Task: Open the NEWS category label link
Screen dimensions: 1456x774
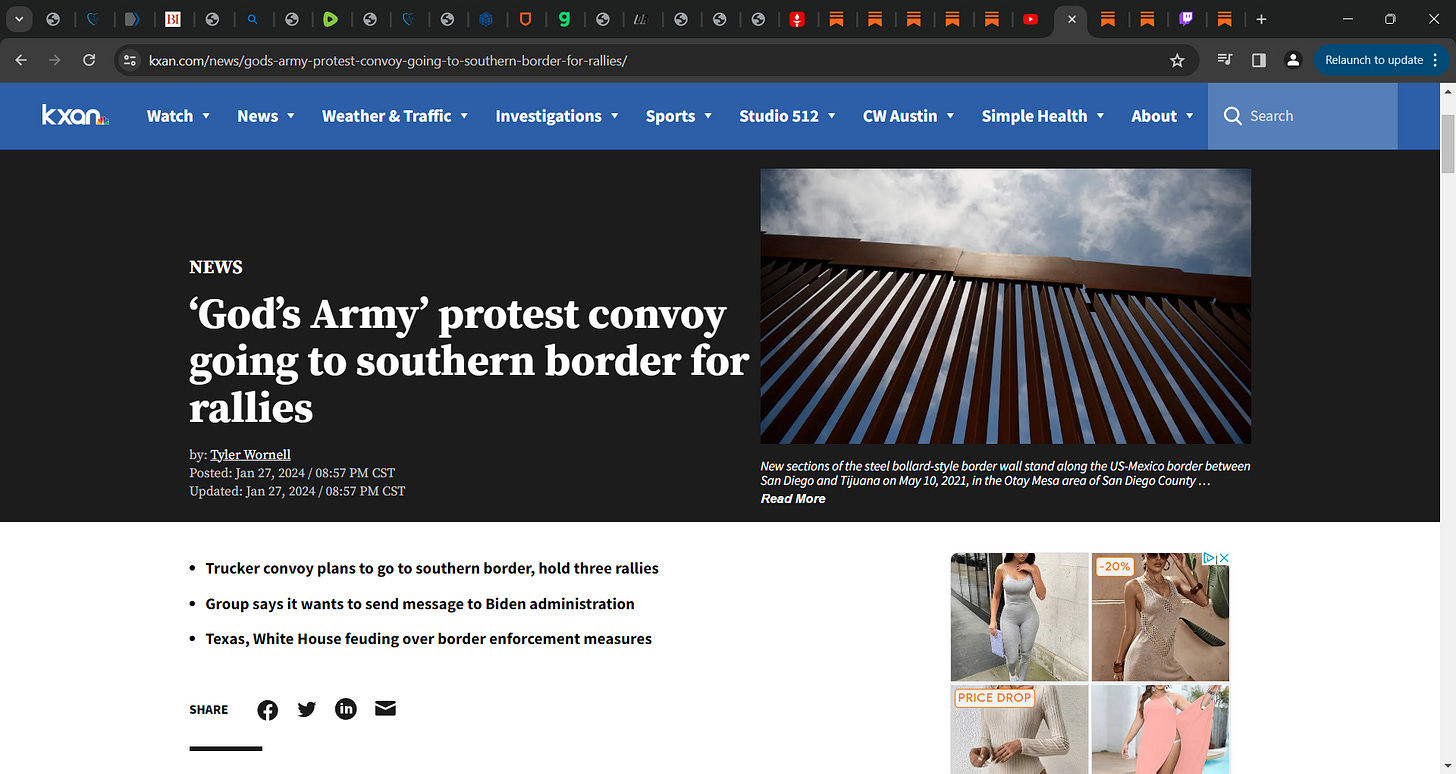Action: click(x=216, y=267)
